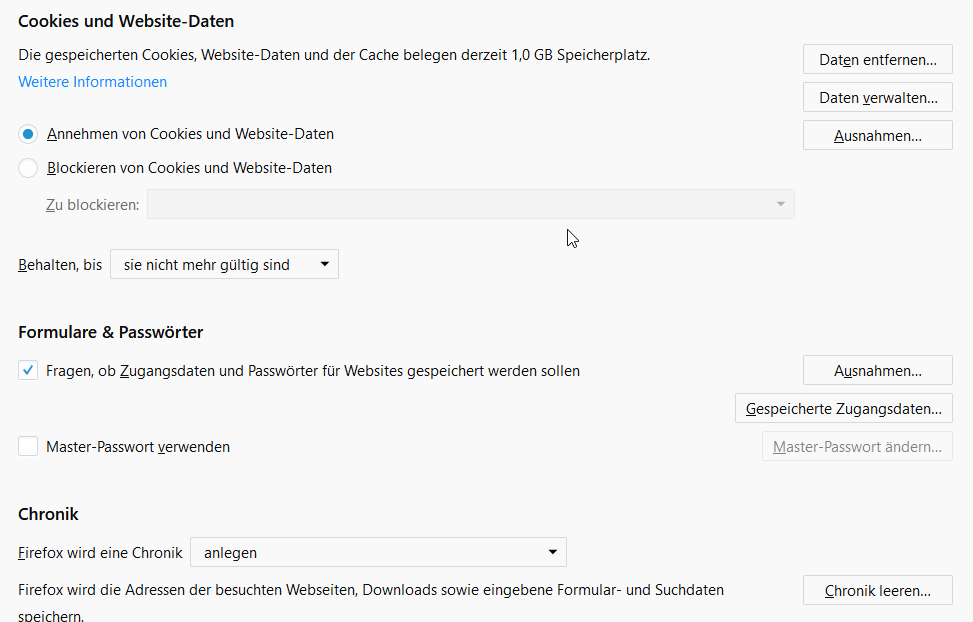The width and height of the screenshot is (973, 622).
Task: Toggle 'Fragen, ob Zugangsdaten' checkbox
Action: [28, 371]
